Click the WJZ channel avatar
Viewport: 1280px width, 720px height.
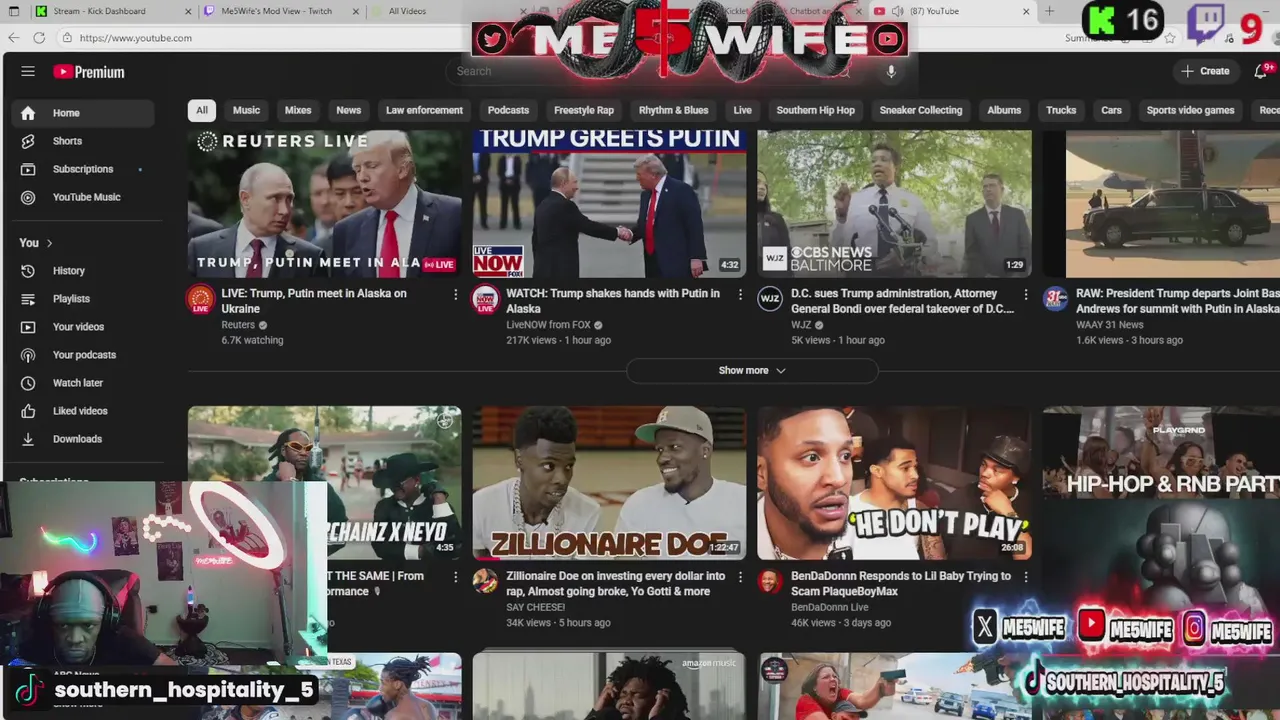770,299
